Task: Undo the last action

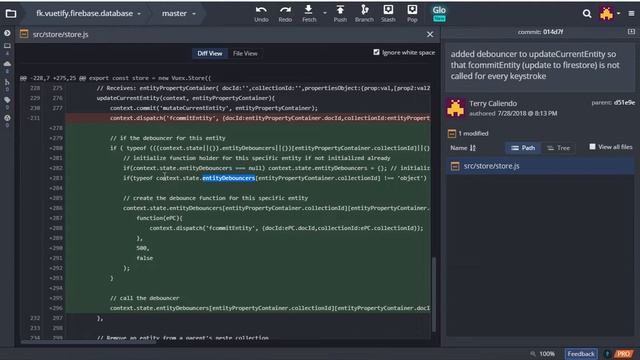Action: click(261, 14)
